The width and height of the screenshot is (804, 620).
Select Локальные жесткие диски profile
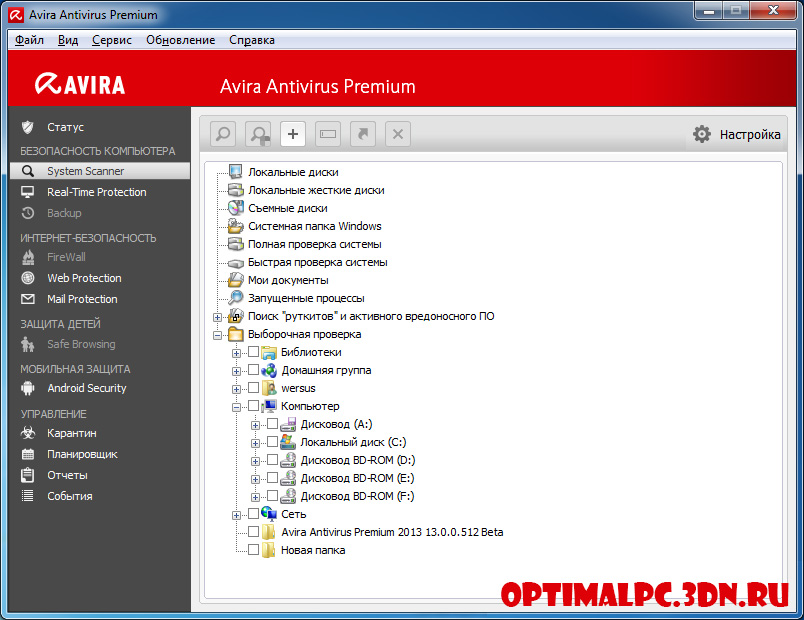pos(316,190)
